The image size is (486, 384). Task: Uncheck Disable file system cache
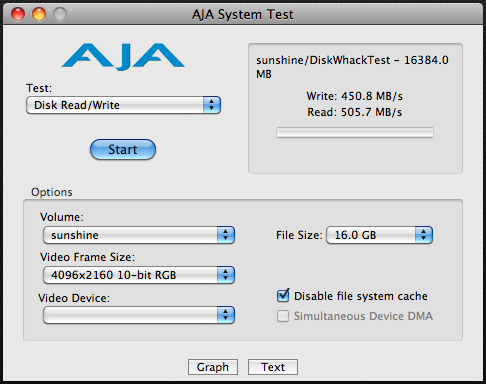tap(283, 296)
